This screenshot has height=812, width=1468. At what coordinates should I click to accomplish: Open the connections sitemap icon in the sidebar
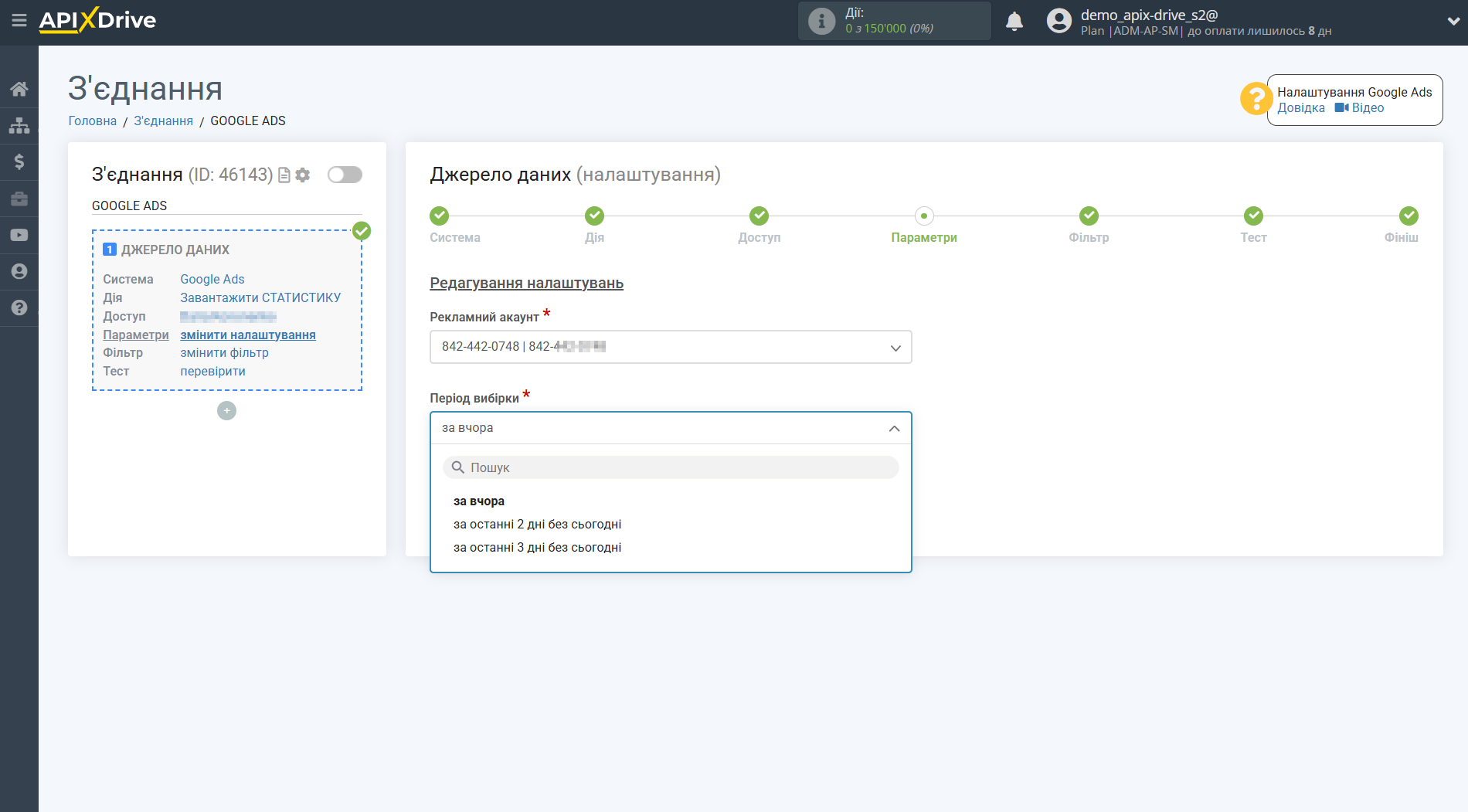[x=19, y=125]
